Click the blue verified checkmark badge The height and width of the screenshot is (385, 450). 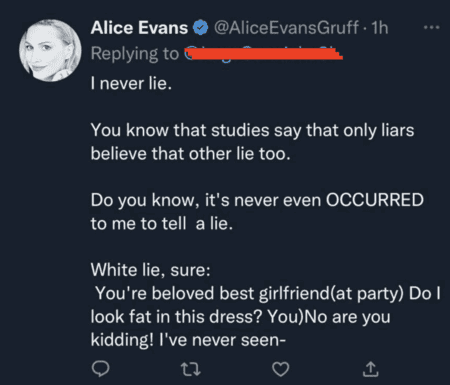[x=201, y=28]
